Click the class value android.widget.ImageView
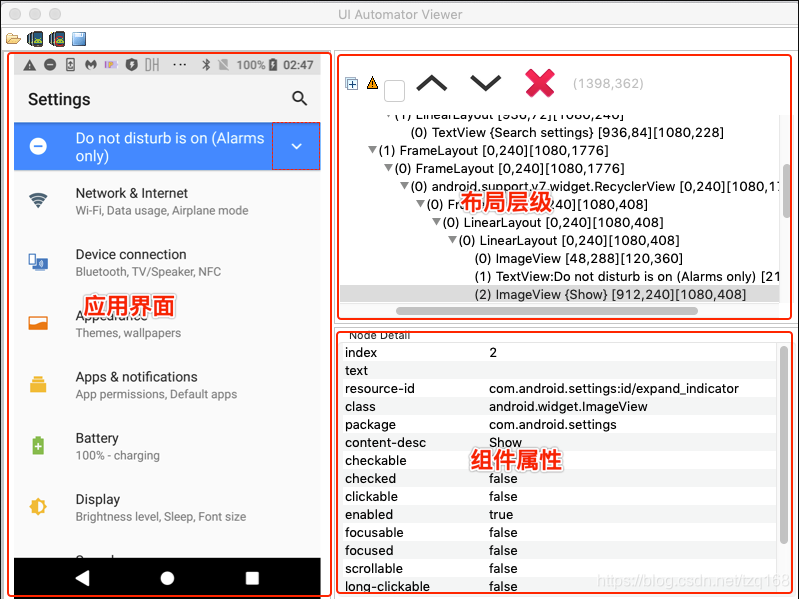The width and height of the screenshot is (799, 599). click(568, 406)
